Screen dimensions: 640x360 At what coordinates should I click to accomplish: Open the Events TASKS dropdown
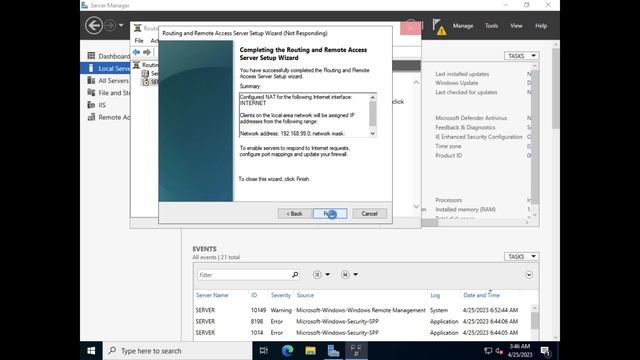521,256
